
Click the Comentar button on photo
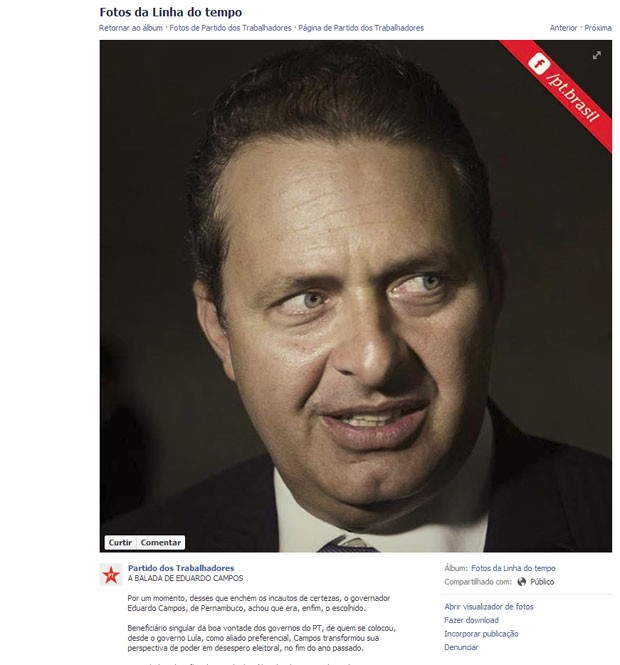point(161,542)
